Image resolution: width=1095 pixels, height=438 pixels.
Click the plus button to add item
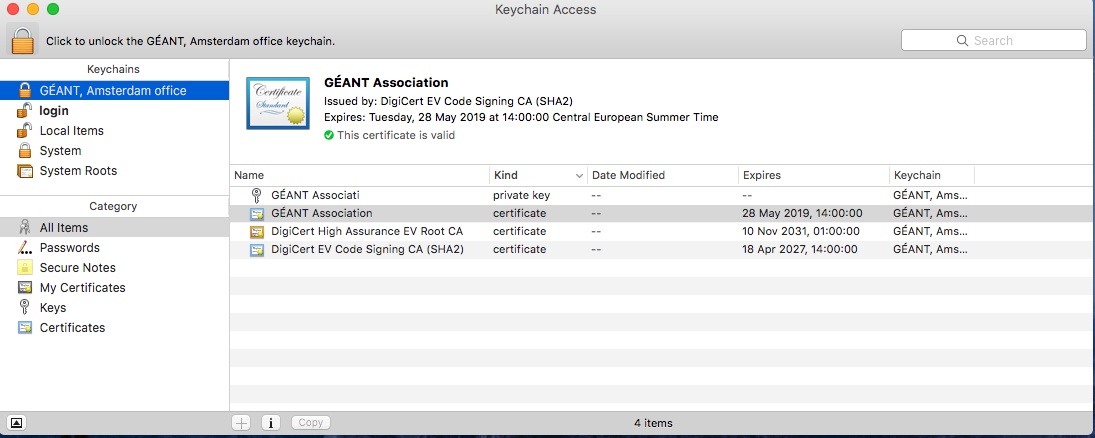(241, 423)
